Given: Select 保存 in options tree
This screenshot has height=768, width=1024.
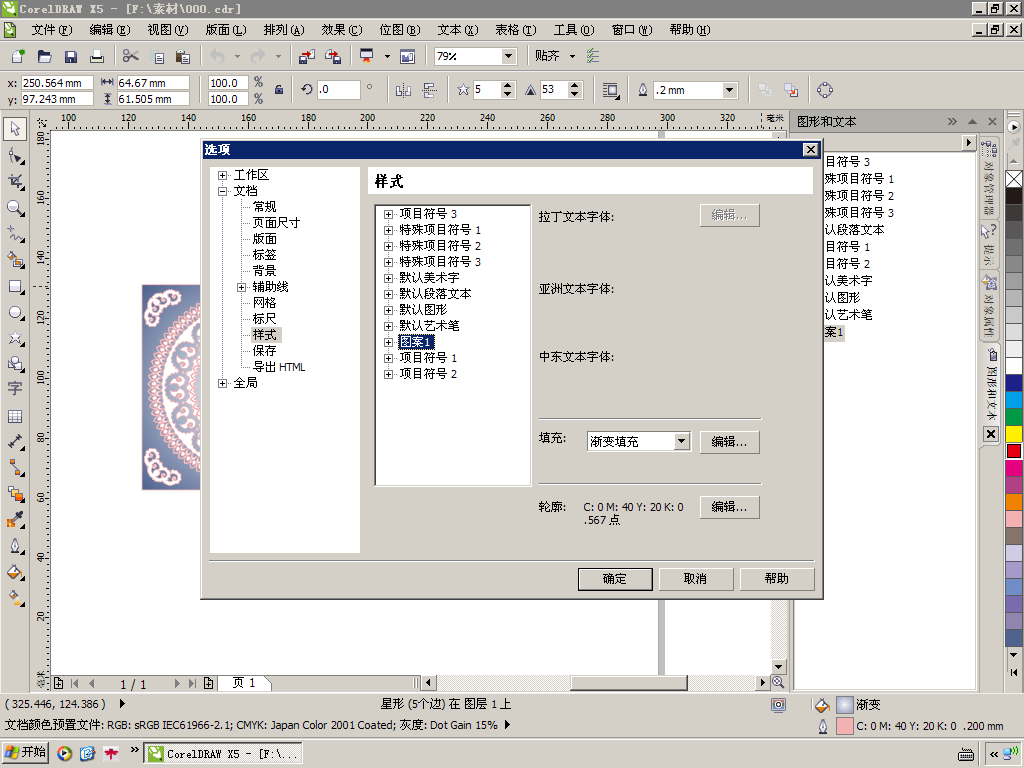Looking at the screenshot, I should (x=264, y=351).
